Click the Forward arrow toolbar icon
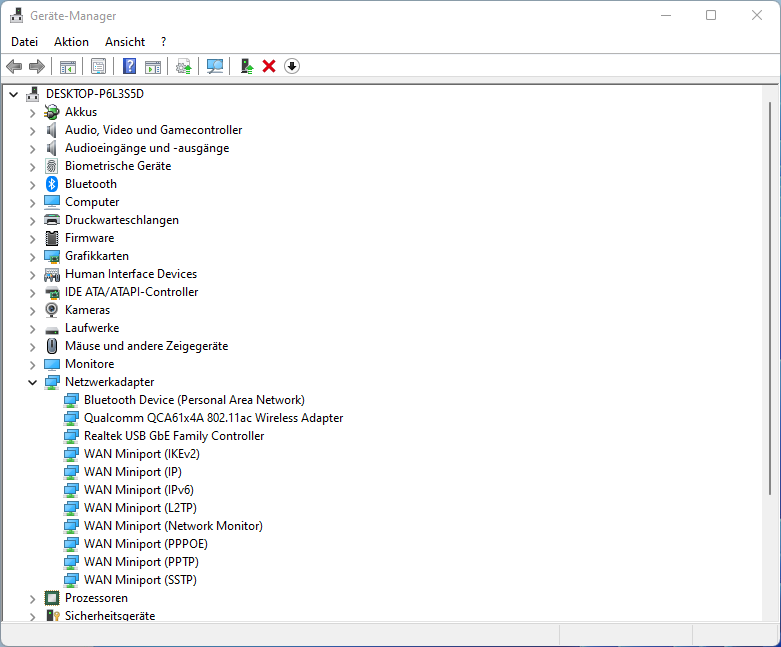781x647 pixels. 37,66
